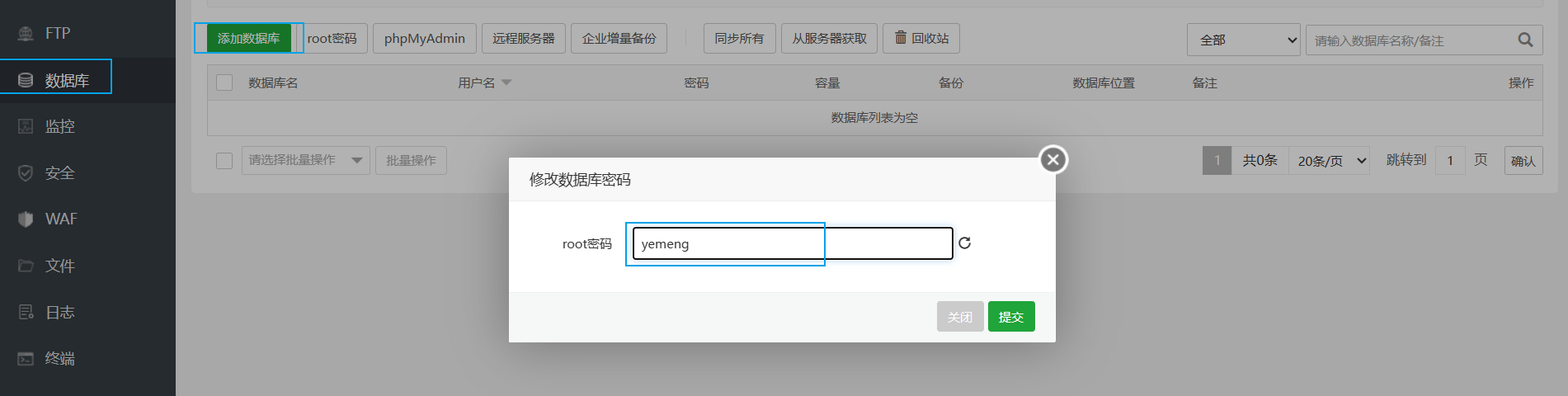Image resolution: width=1568 pixels, height=396 pixels.
Task: Open the 回收站 recycle bin button
Action: click(x=921, y=38)
